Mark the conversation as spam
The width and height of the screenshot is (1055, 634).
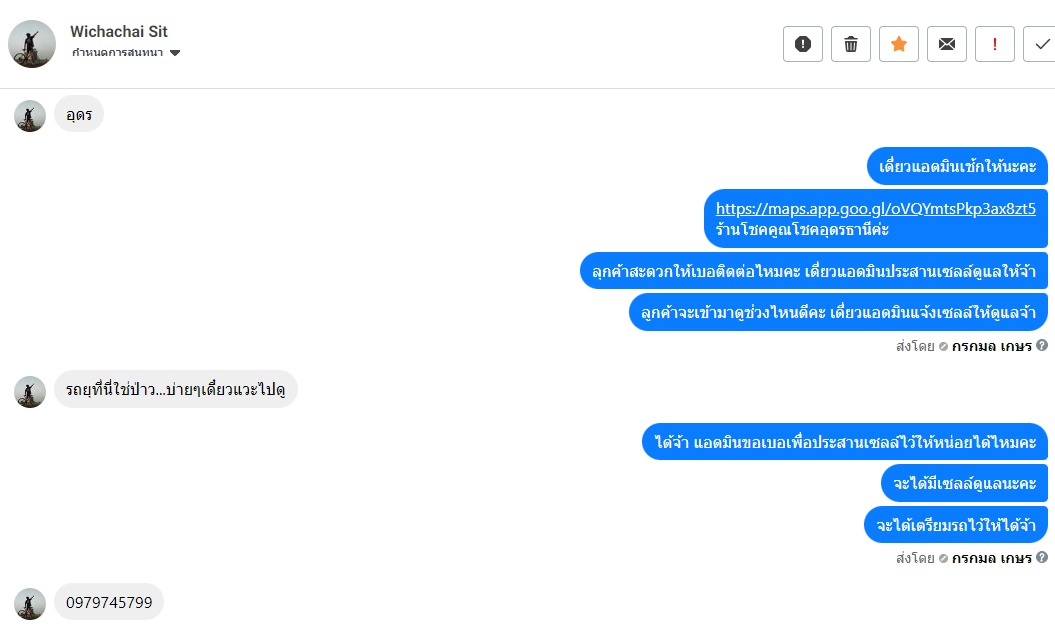[x=802, y=44]
